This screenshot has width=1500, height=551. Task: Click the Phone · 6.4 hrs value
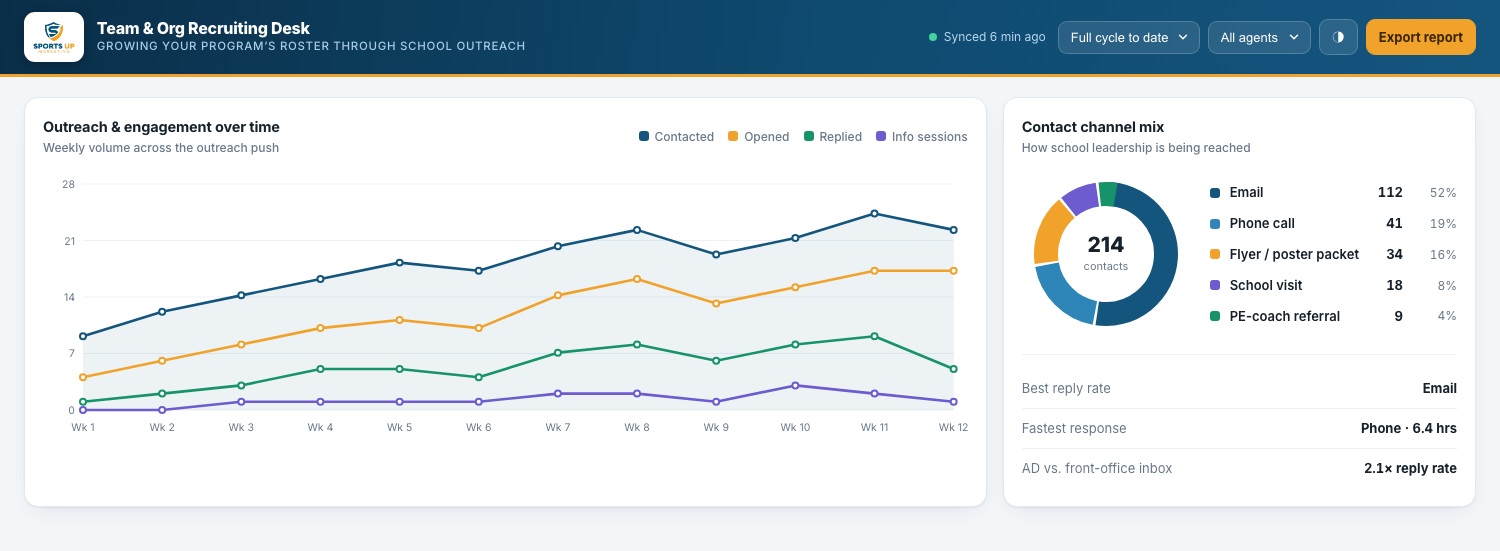coord(1408,429)
